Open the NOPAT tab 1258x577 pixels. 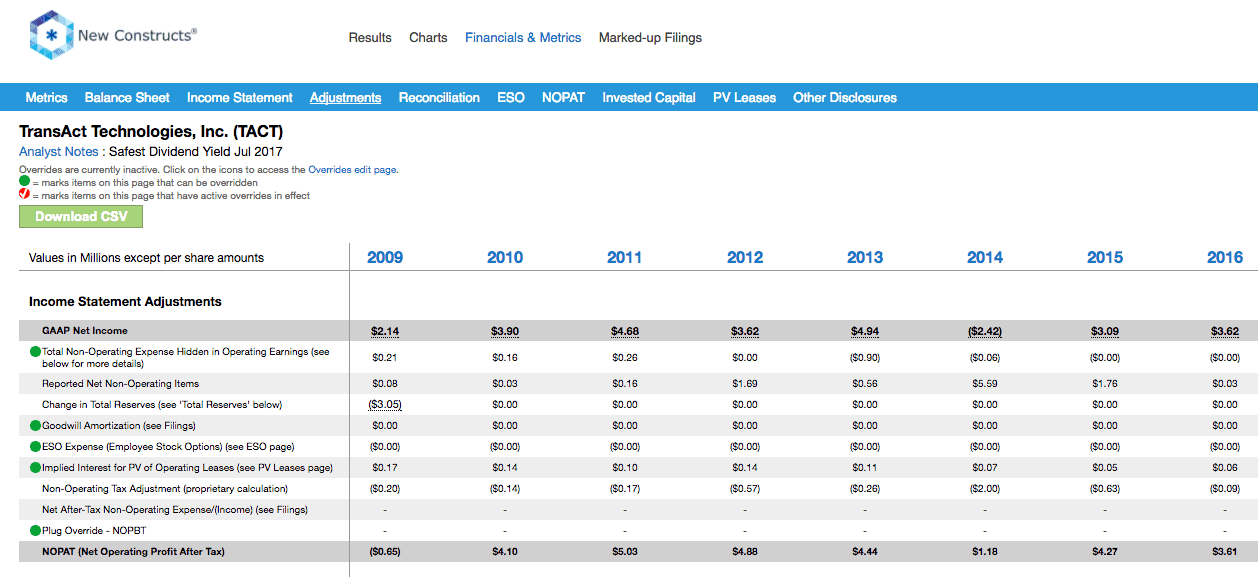[563, 98]
